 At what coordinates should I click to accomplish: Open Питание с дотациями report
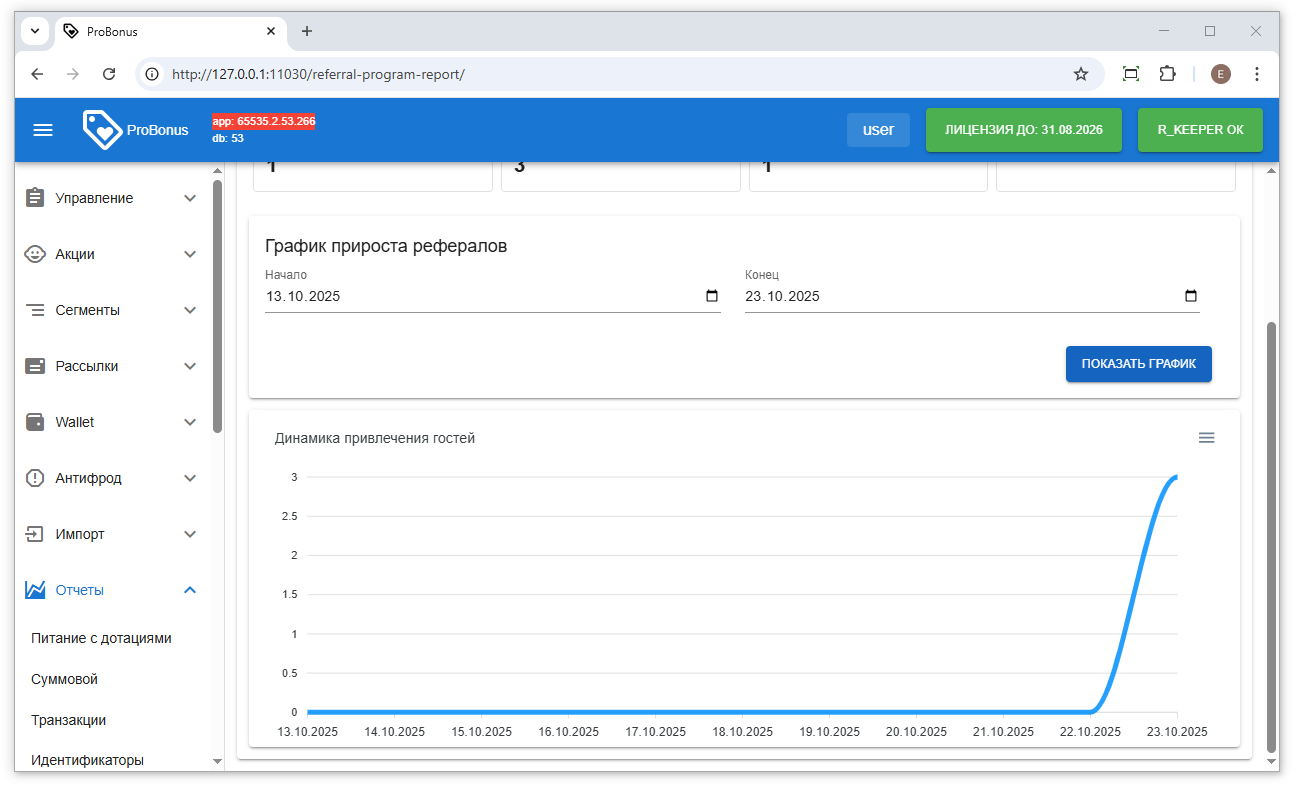(x=101, y=638)
